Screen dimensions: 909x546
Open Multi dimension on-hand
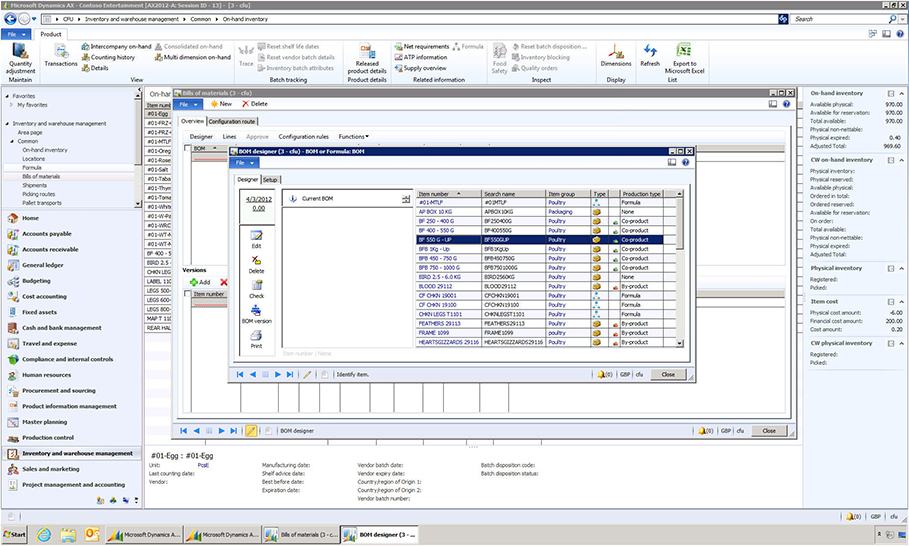pos(192,57)
